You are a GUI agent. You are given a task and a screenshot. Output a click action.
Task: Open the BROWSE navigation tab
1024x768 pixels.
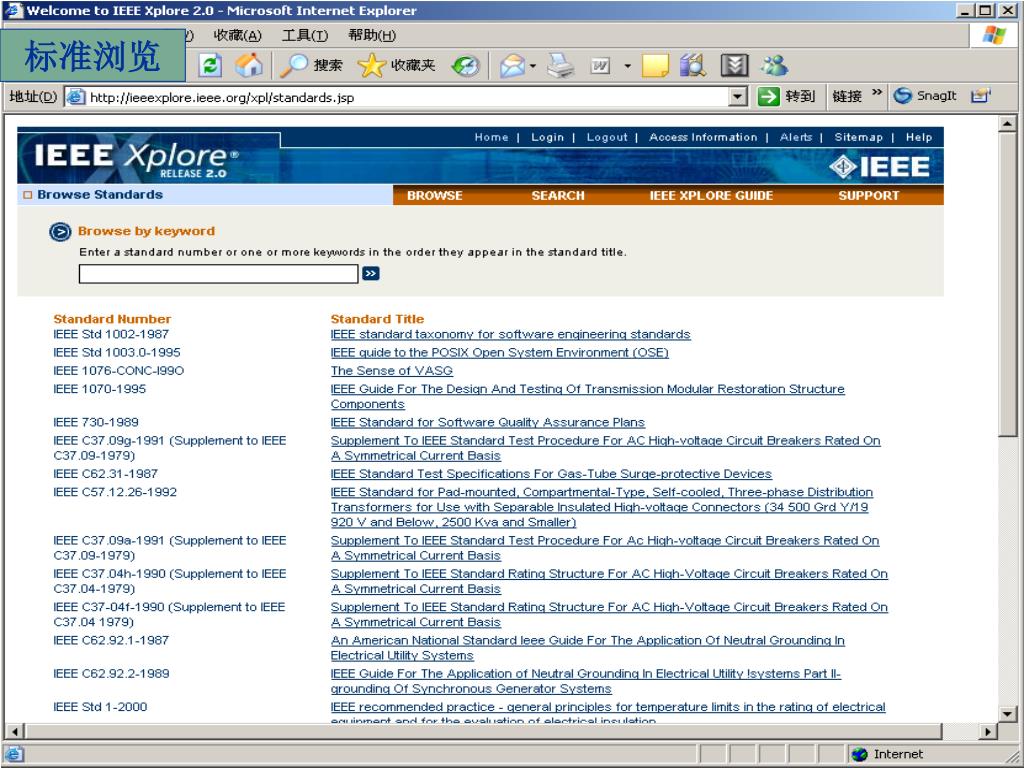tap(434, 195)
